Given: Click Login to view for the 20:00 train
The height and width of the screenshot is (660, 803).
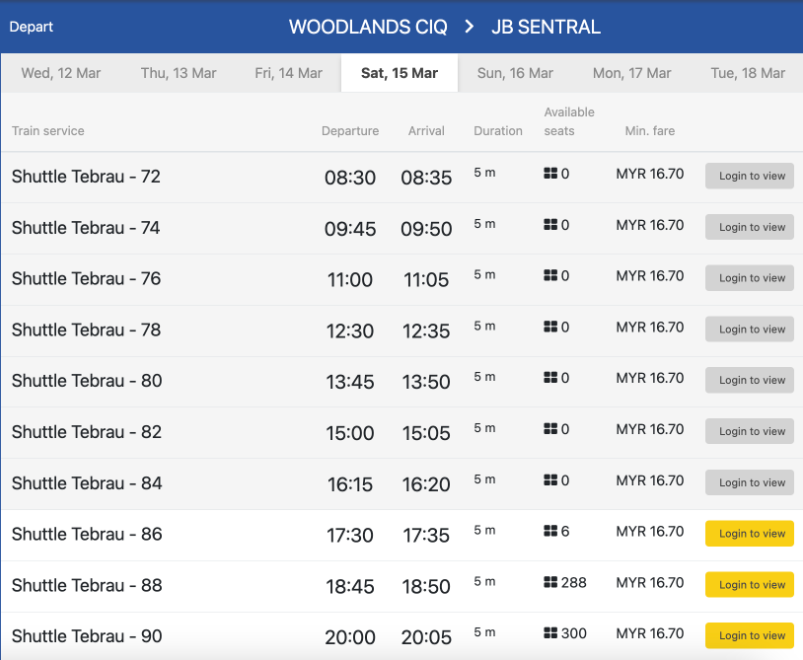Looking at the screenshot, I should (749, 635).
